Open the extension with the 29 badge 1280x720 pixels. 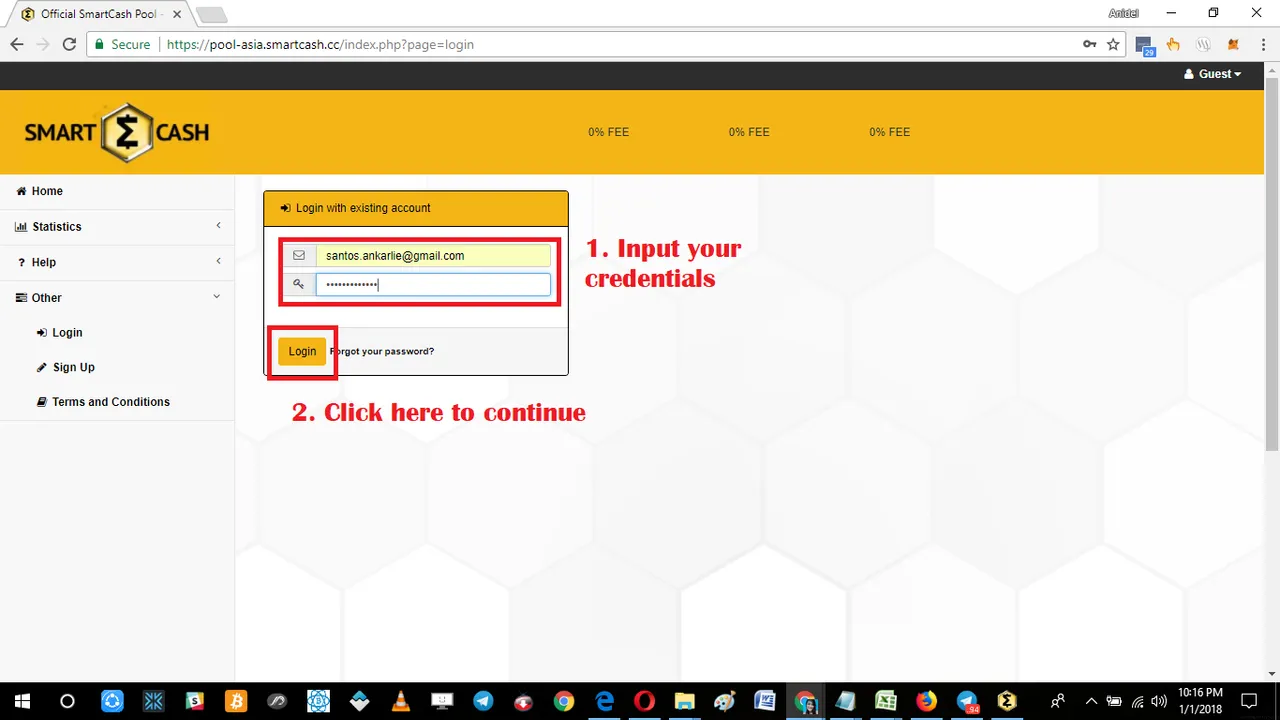[1144, 45]
